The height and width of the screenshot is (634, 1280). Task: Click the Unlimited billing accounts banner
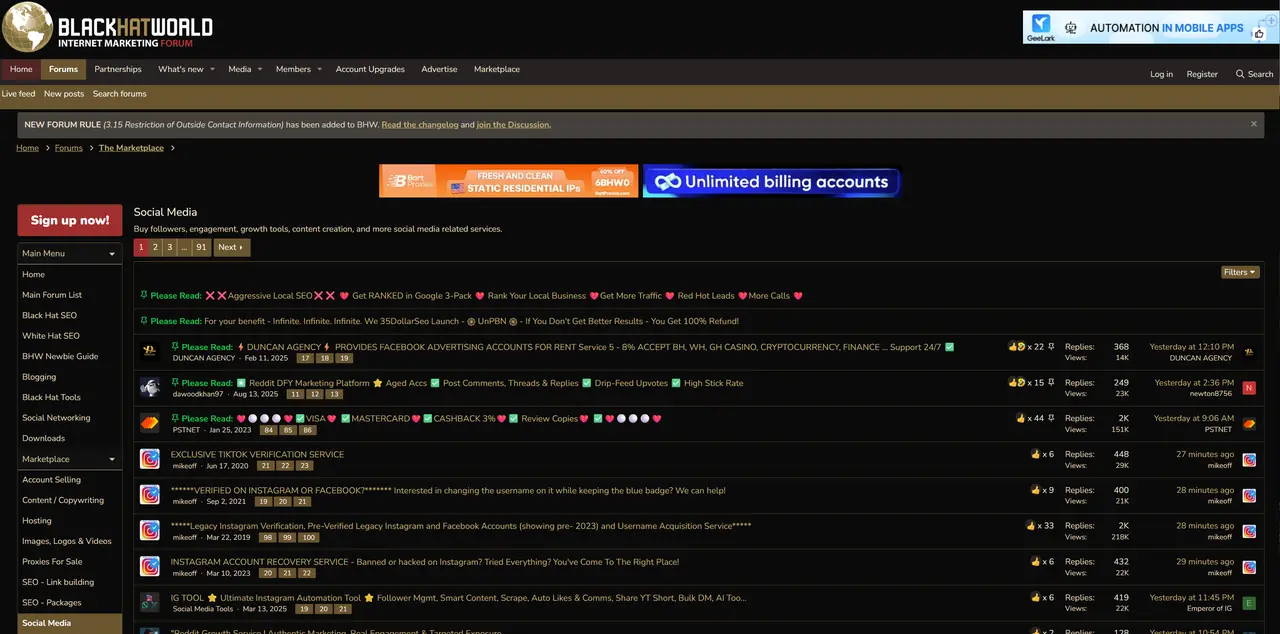coord(771,181)
